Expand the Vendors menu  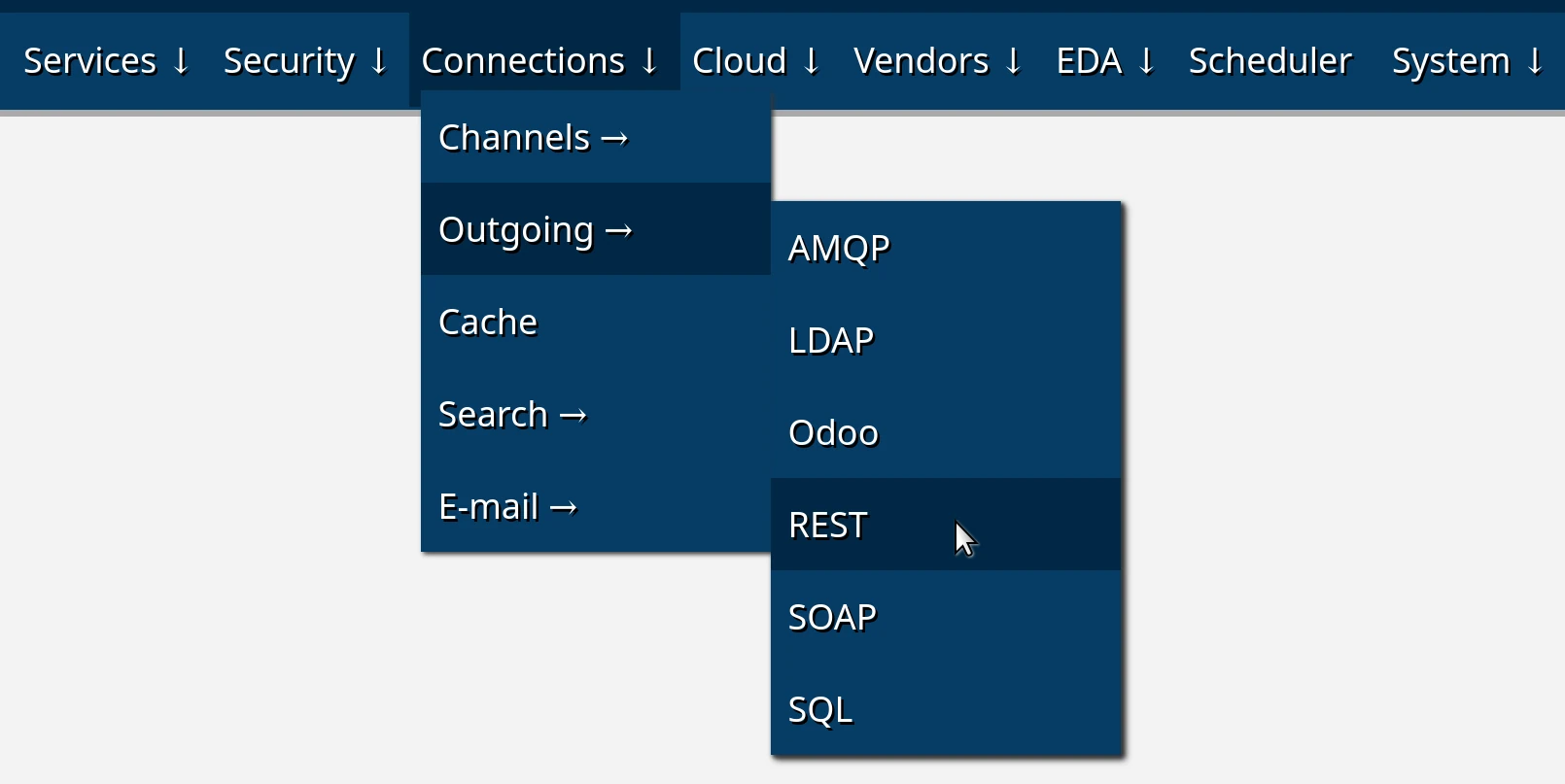point(937,61)
